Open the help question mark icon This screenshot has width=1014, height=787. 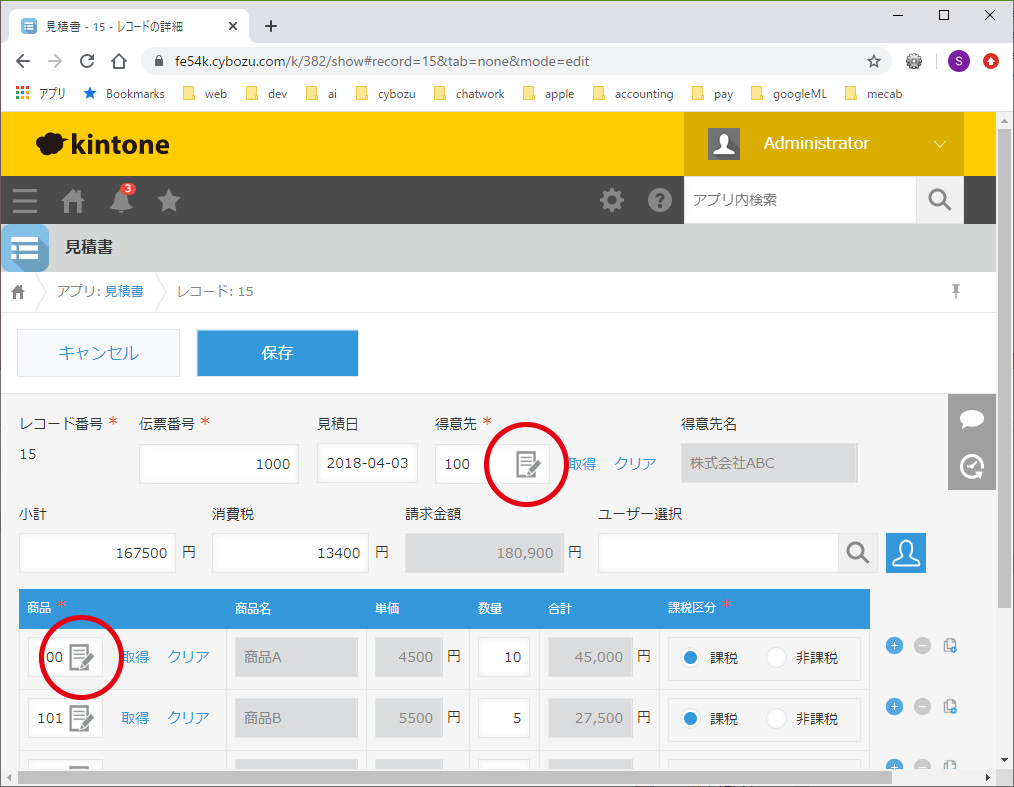point(659,200)
